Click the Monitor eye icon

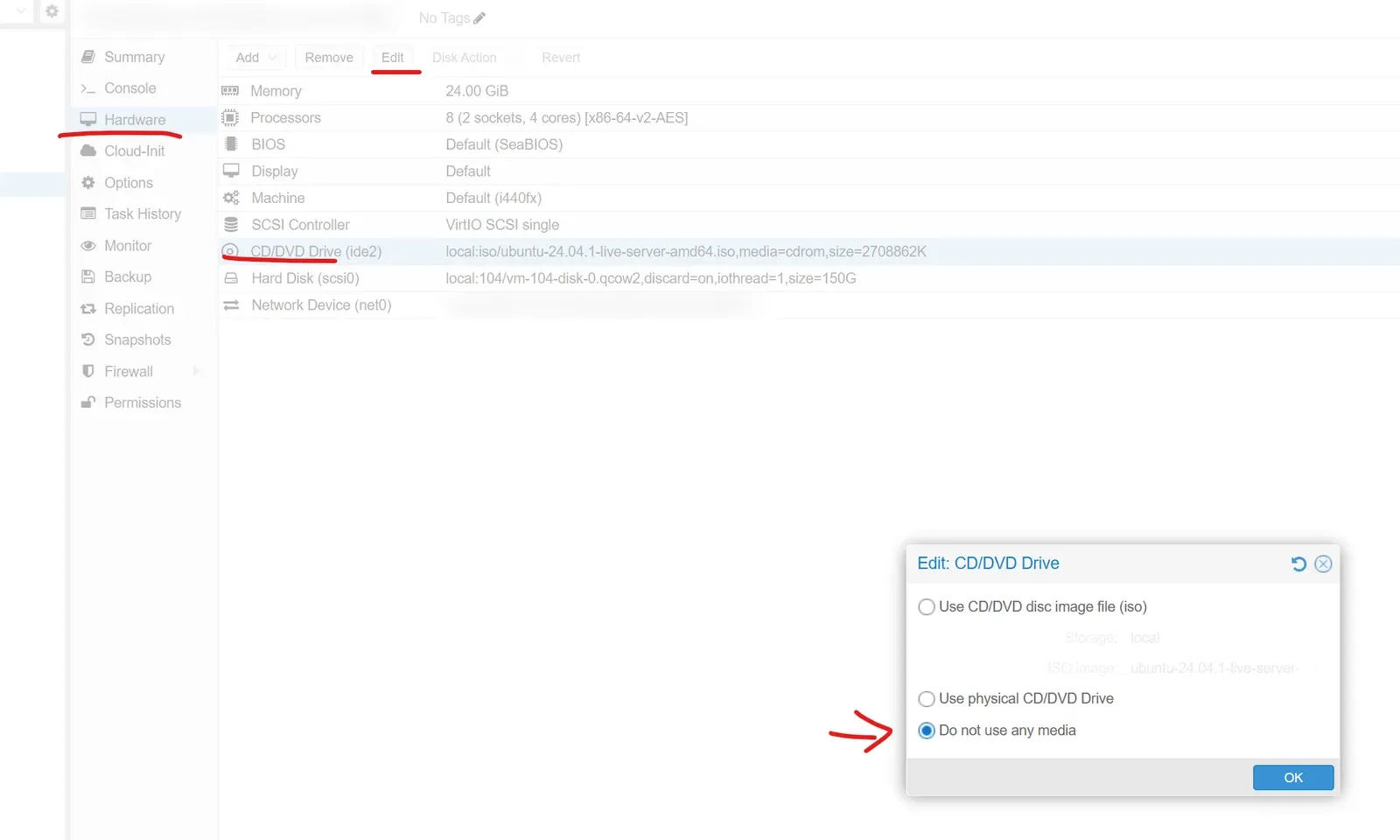pos(87,246)
